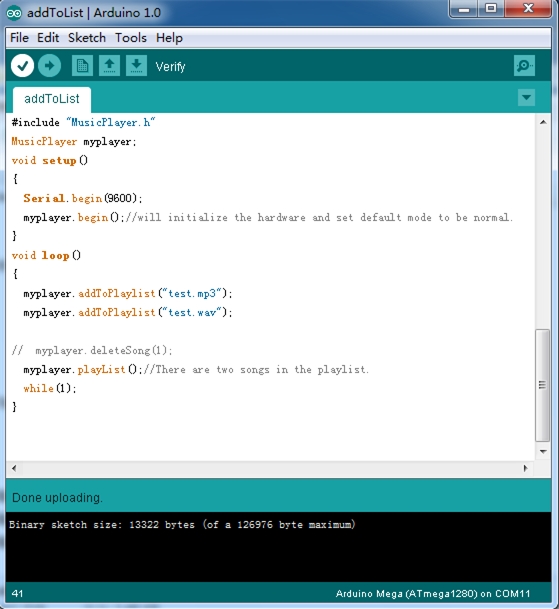Minimize the Arduino window
The width and height of the screenshot is (559, 609).
click(464, 9)
